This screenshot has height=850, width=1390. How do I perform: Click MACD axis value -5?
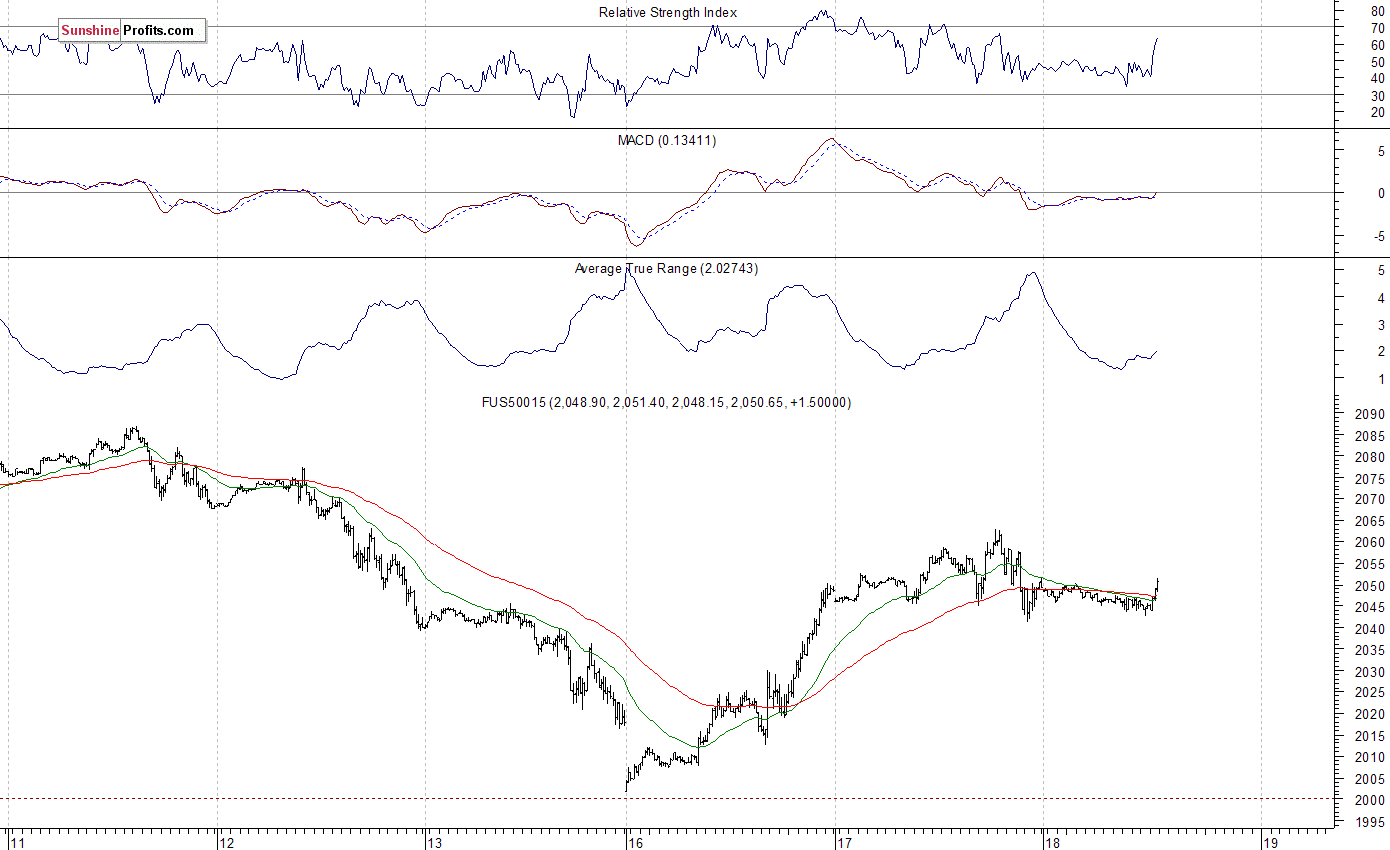(1379, 237)
